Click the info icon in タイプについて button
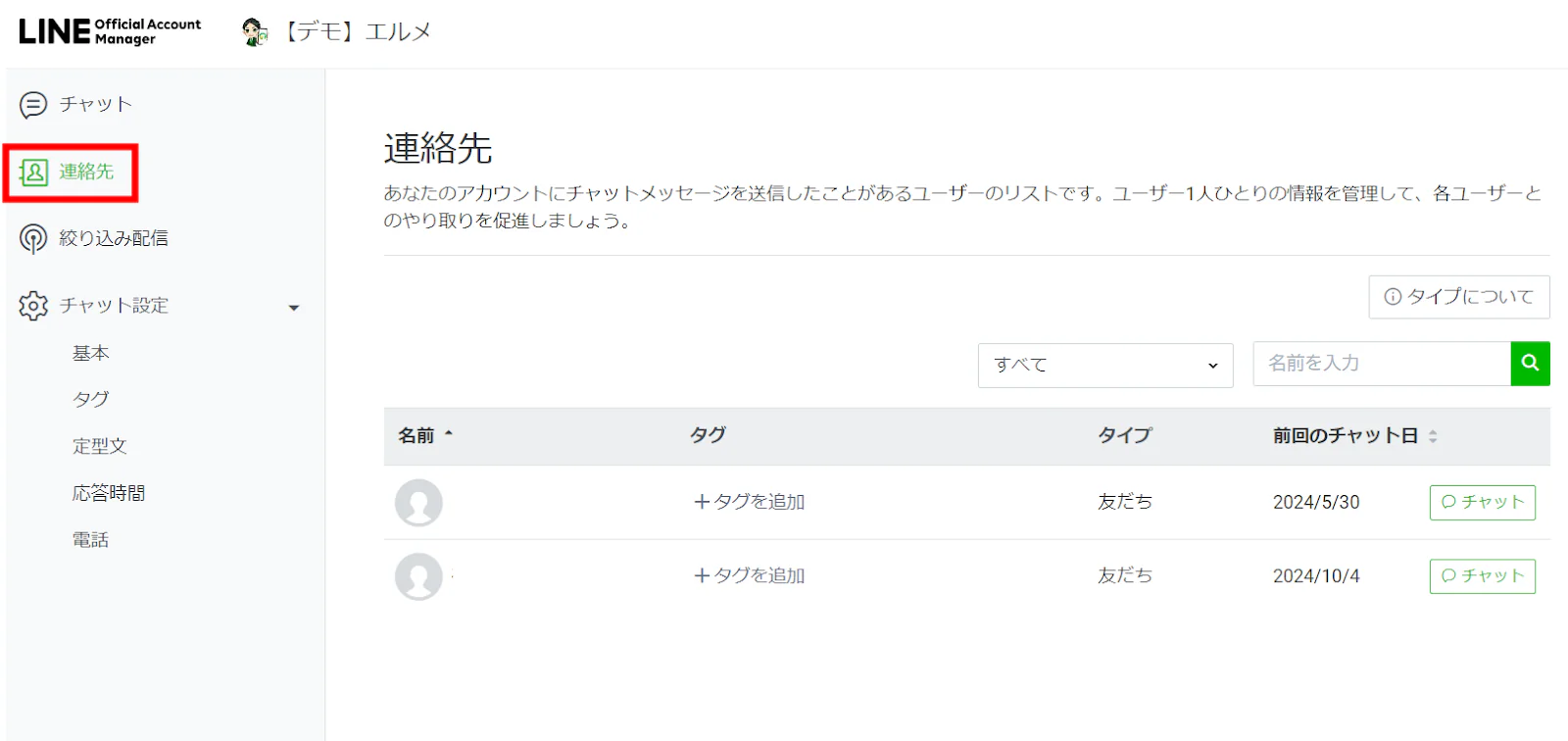The width and height of the screenshot is (1568, 741). (1393, 297)
